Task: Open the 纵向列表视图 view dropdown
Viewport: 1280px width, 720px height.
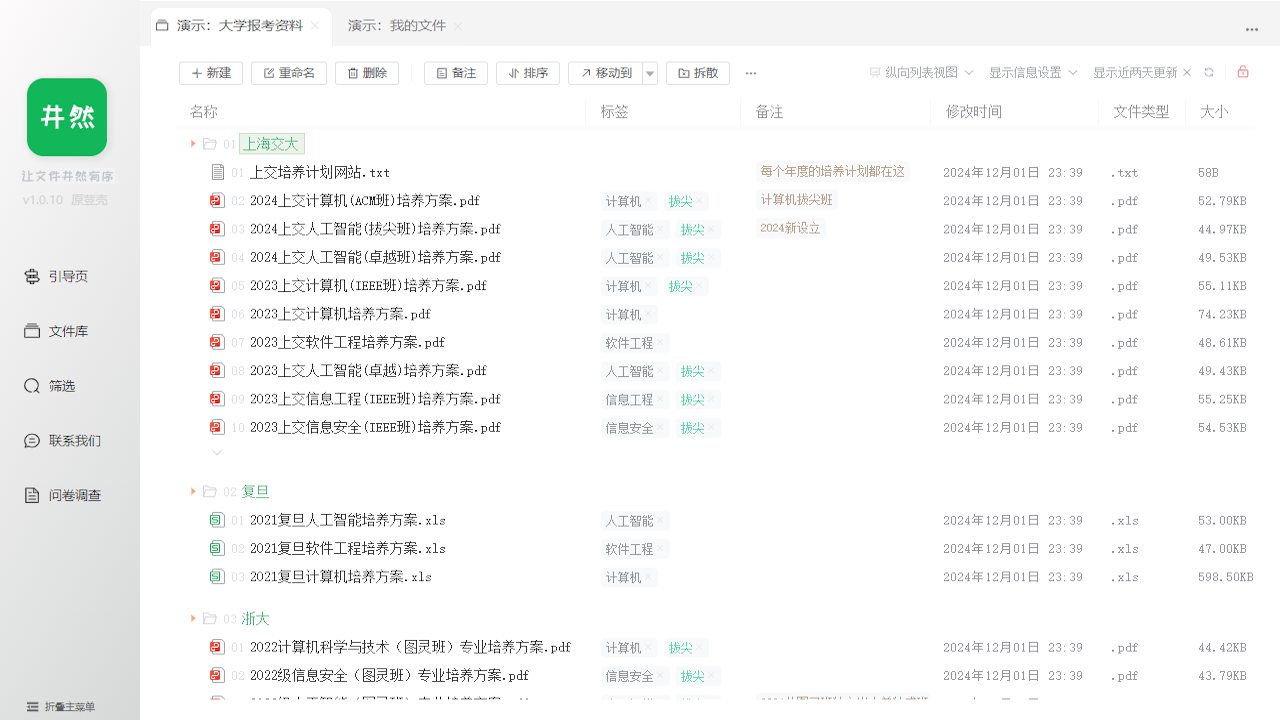Action: [920, 73]
